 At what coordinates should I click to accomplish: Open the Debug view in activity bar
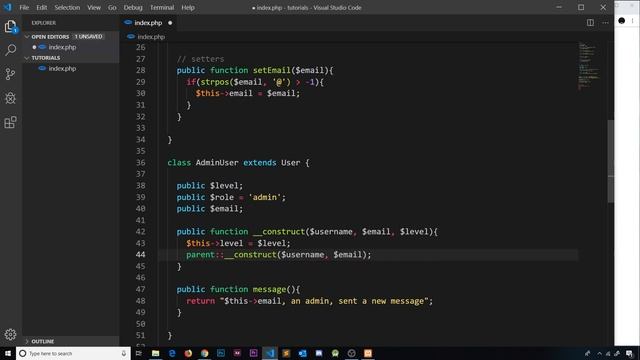click(x=10, y=98)
